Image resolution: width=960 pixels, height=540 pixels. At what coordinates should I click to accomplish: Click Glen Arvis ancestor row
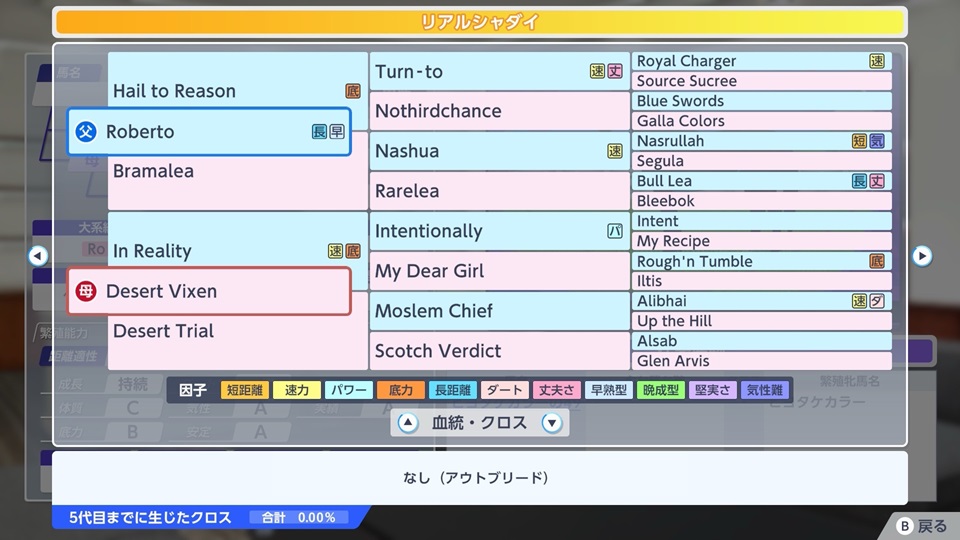point(762,361)
